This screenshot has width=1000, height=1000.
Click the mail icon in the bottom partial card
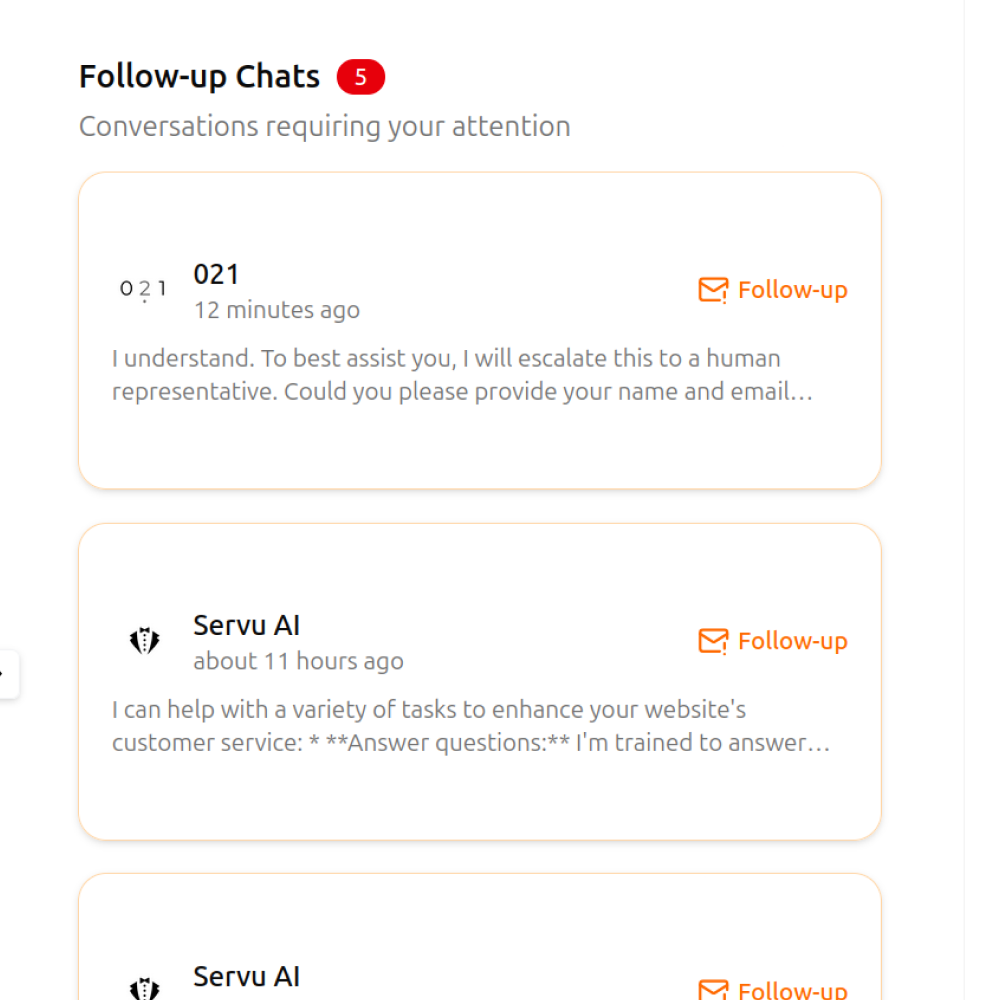[x=713, y=990]
